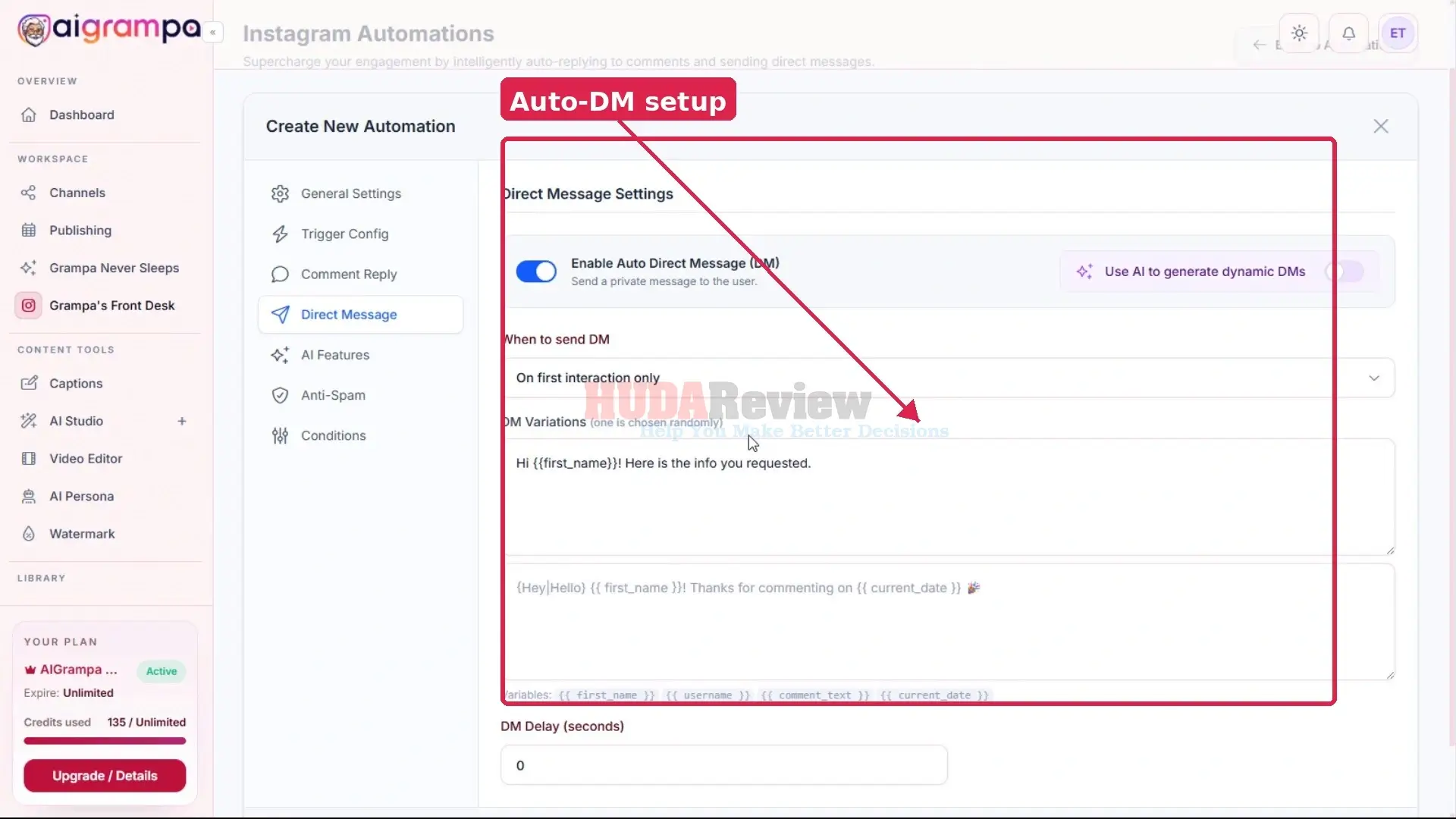Switch to the Trigger Config tab
1456x819 pixels.
point(360,234)
